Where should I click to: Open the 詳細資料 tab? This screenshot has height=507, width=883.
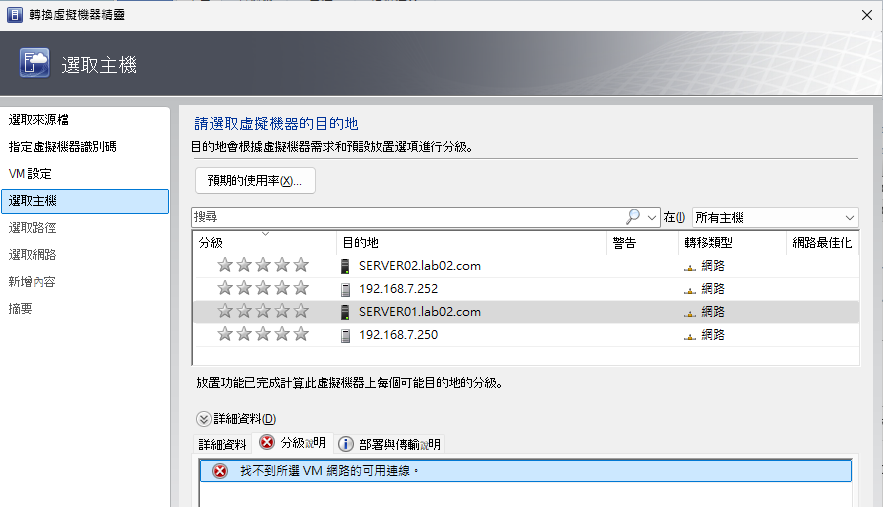click(222, 444)
